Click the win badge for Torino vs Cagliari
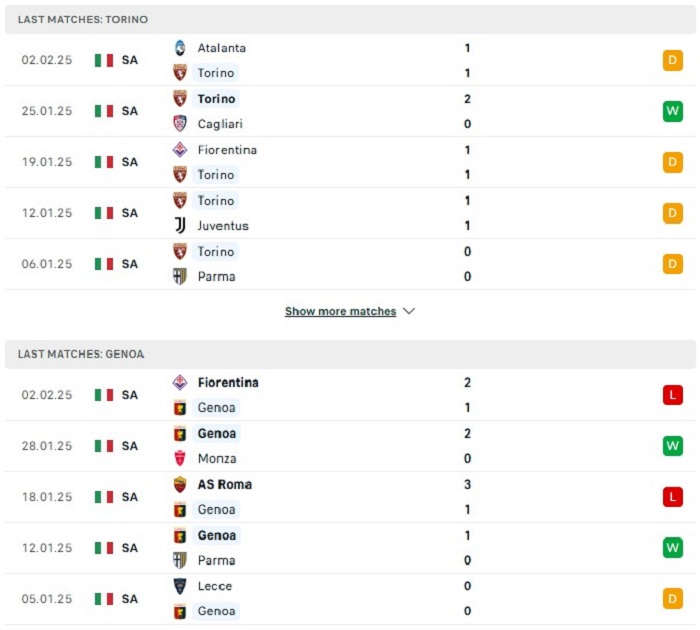The height and width of the screenshot is (630, 700). pos(672,111)
